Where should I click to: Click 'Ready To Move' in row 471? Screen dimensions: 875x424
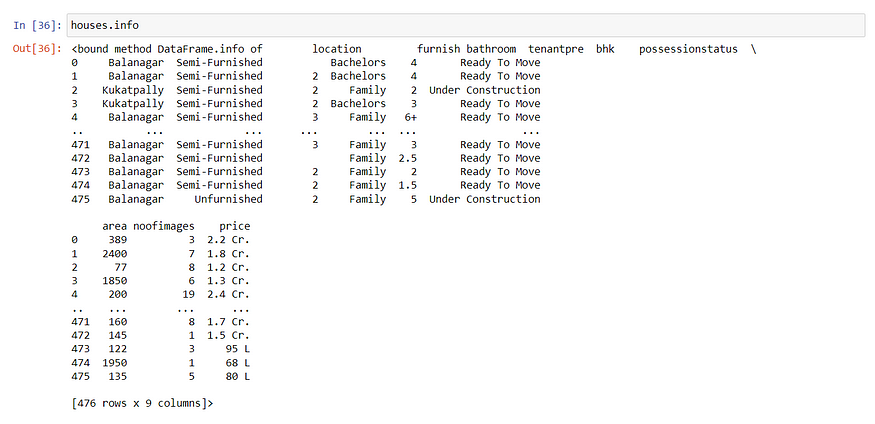[500, 144]
